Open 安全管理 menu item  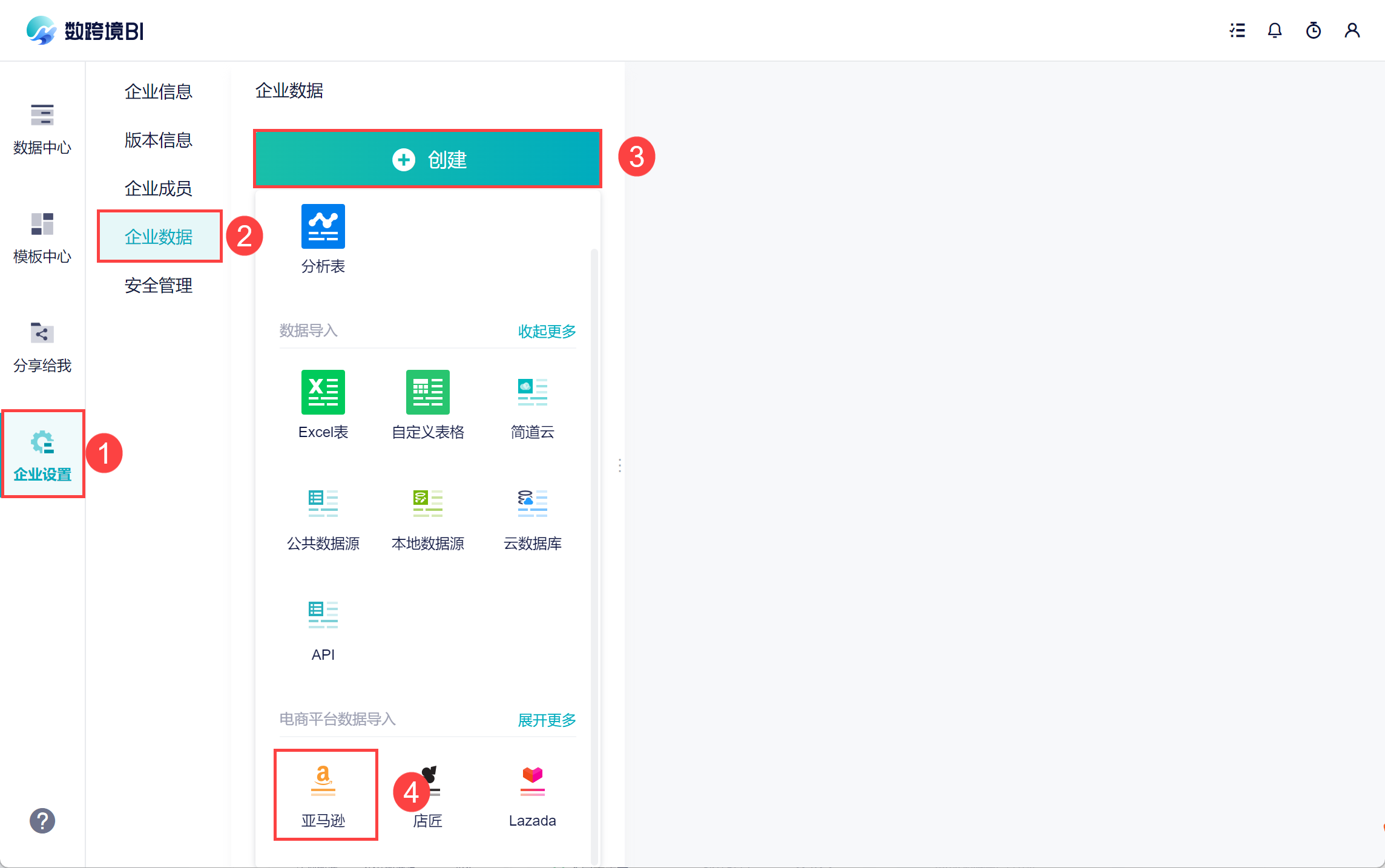click(x=158, y=285)
